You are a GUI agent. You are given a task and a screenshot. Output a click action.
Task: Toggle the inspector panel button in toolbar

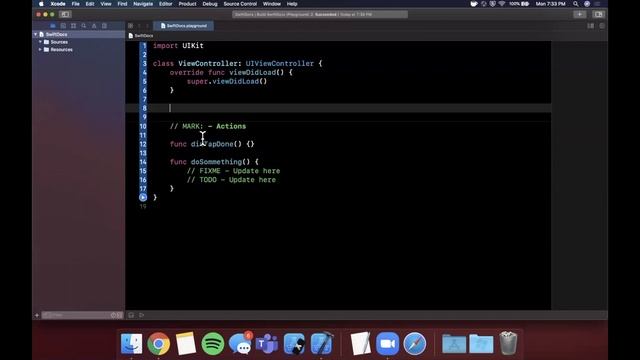pos(598,14)
